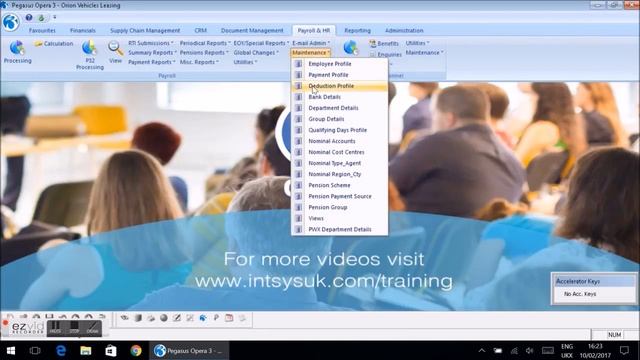Expand E-mail Admin dropdown
This screenshot has width=640, height=360.
point(311,43)
